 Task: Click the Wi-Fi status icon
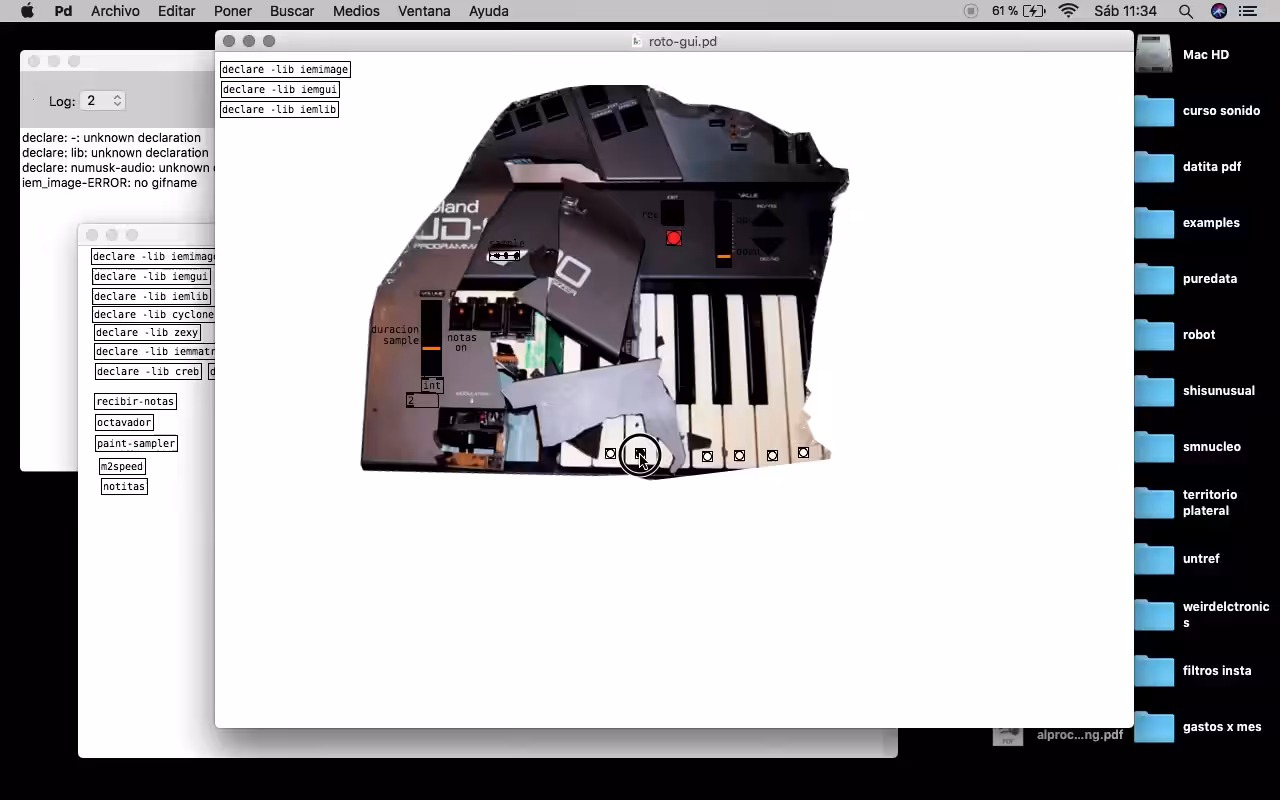tap(1068, 11)
